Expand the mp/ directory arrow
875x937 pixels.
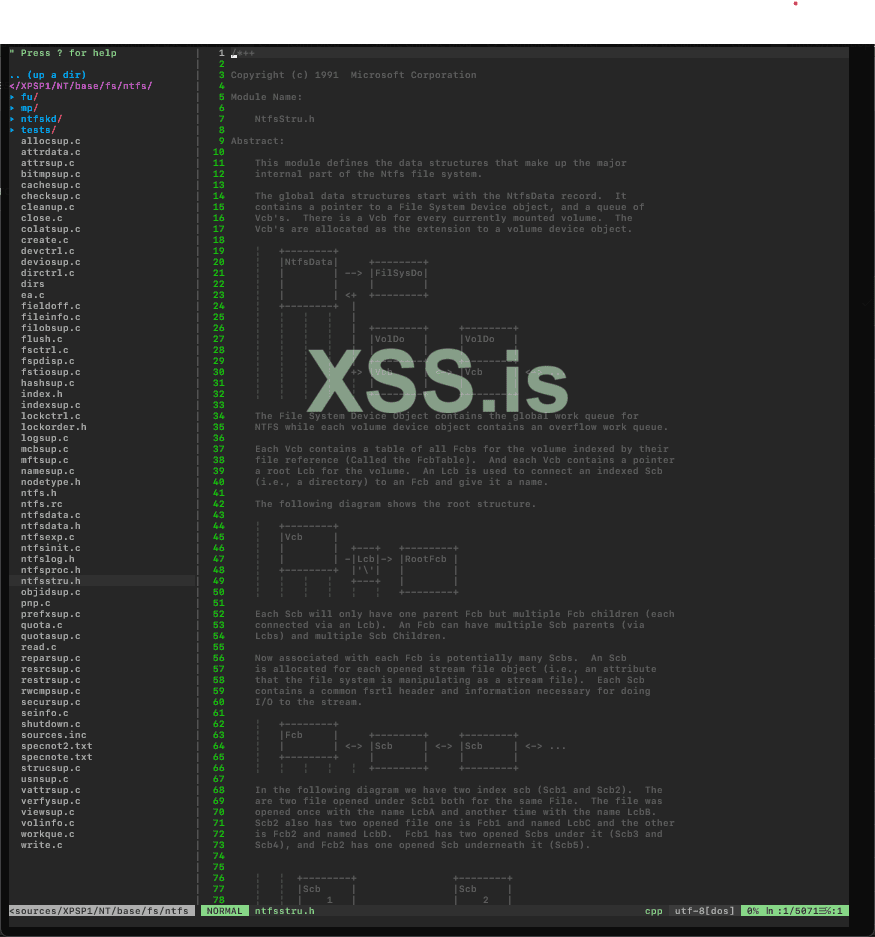pos(12,108)
